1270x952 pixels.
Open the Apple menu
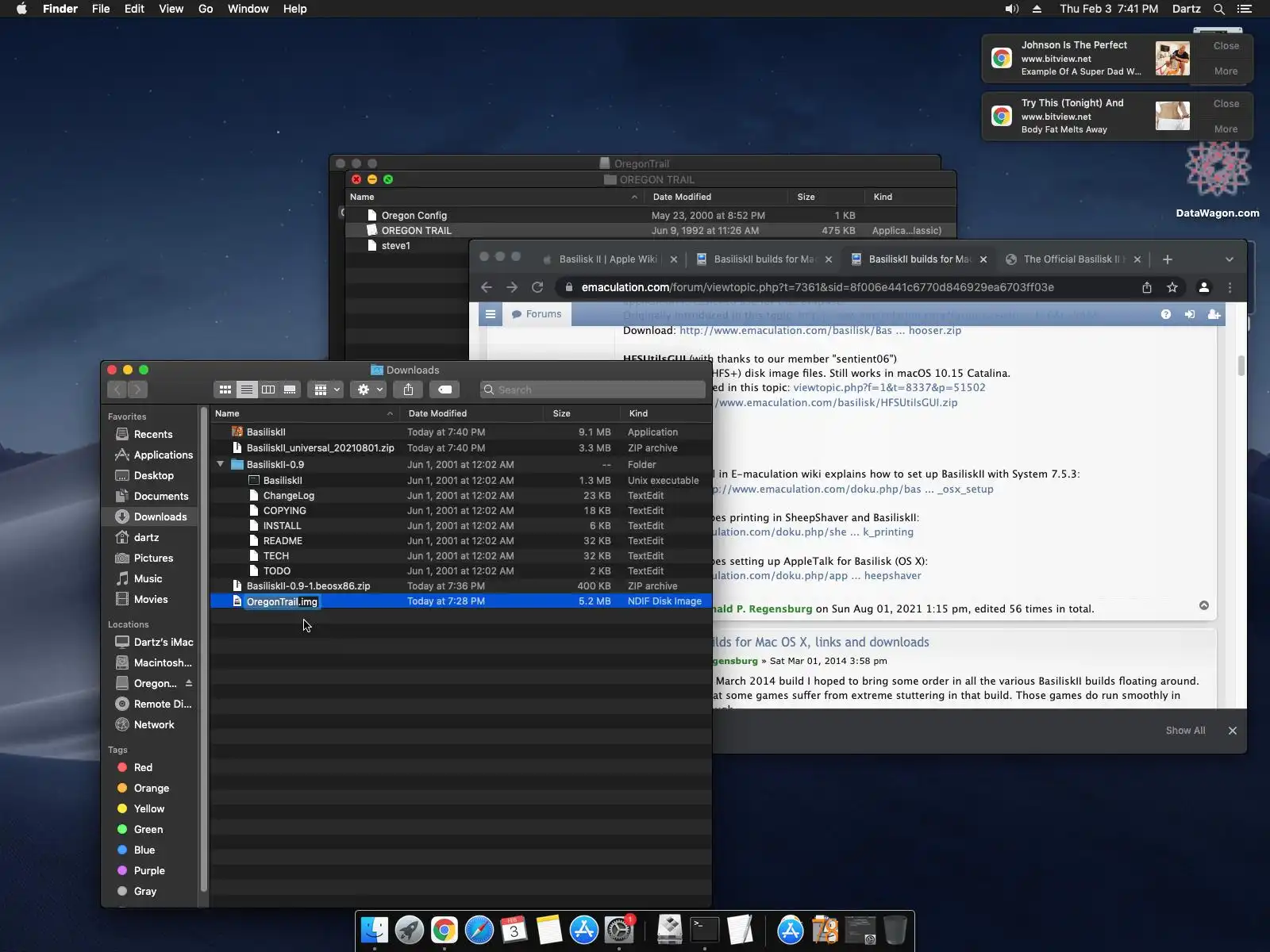pyautogui.click(x=21, y=9)
